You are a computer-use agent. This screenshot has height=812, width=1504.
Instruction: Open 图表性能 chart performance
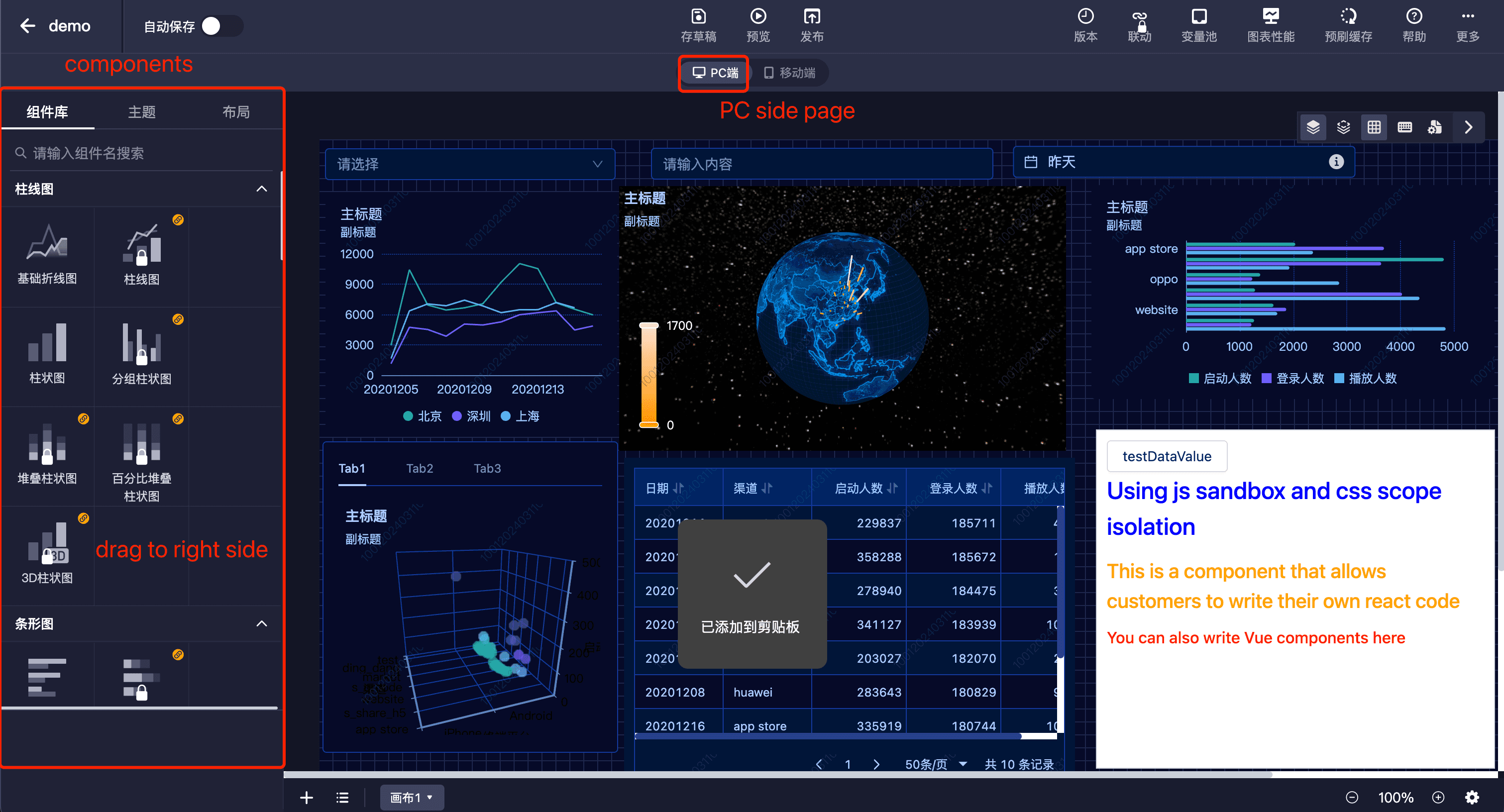1271,26
